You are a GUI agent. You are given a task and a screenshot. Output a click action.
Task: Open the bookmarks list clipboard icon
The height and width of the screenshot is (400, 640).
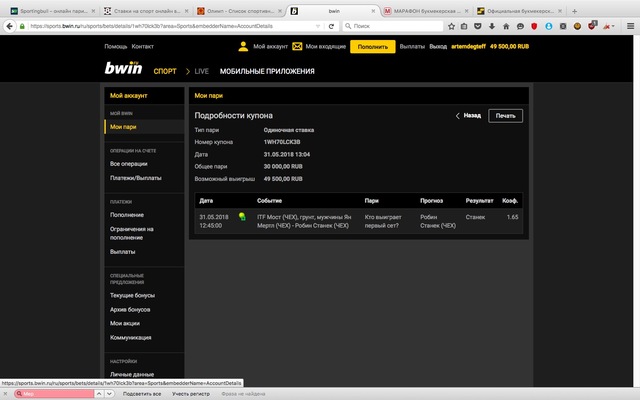tap(464, 26)
